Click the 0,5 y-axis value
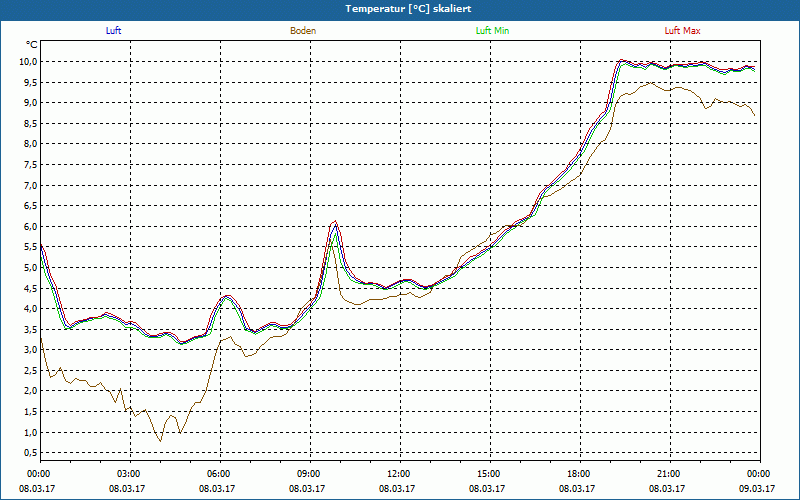 pyautogui.click(x=31, y=453)
